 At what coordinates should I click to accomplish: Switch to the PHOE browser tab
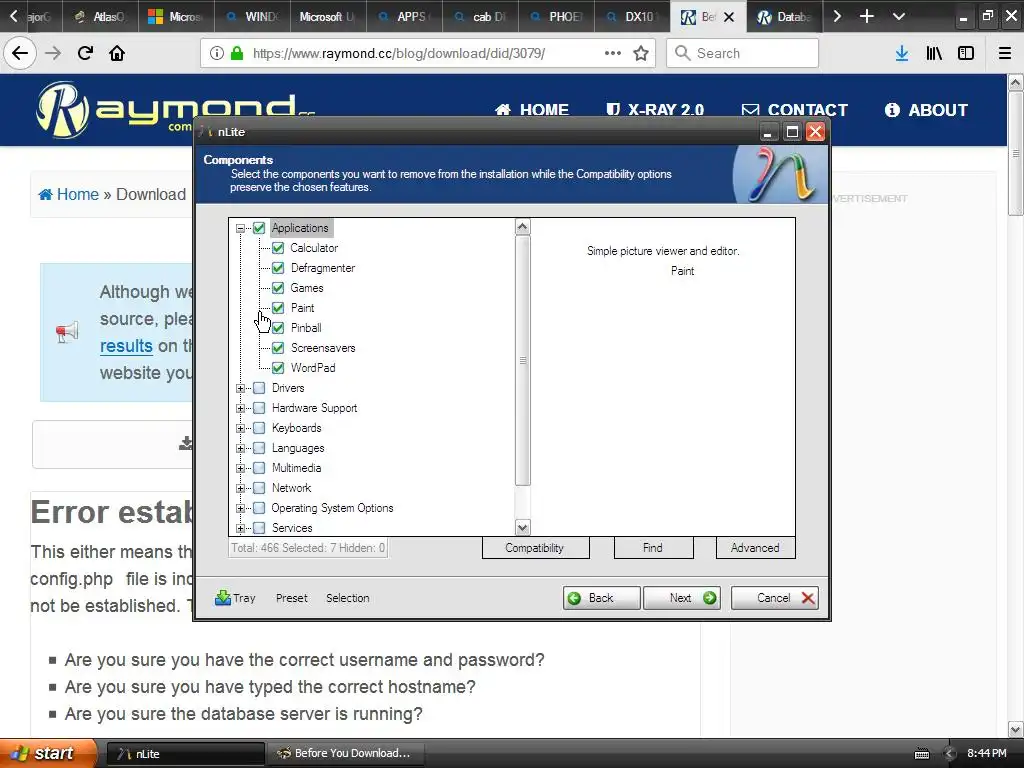556,16
